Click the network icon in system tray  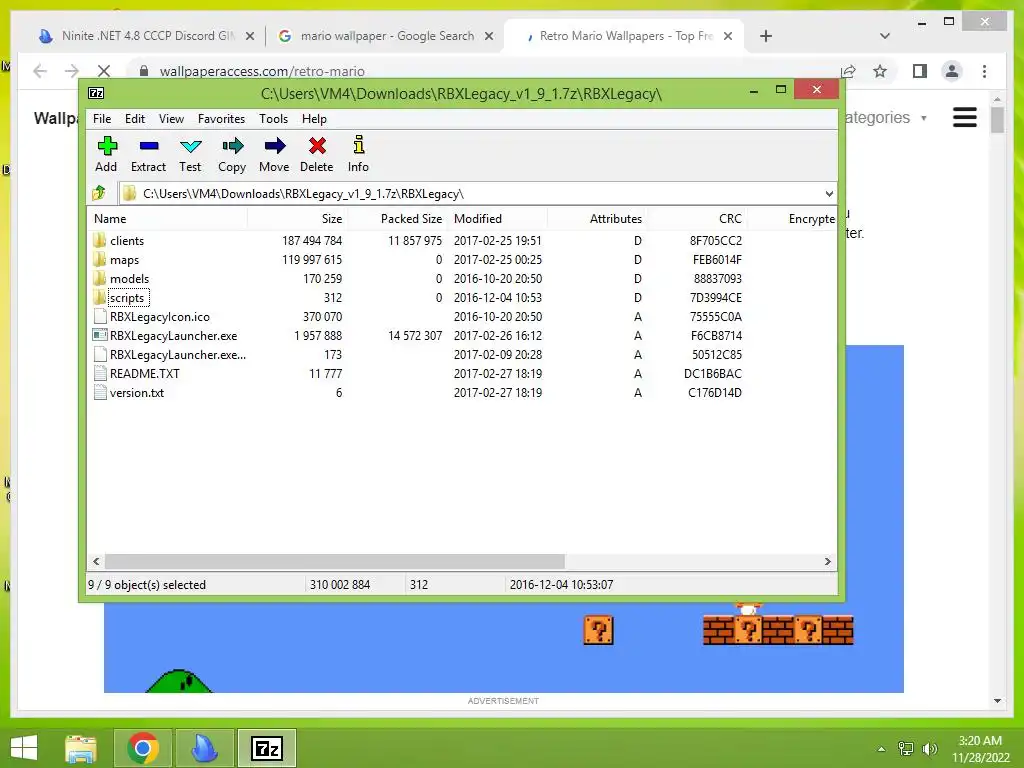(x=906, y=748)
